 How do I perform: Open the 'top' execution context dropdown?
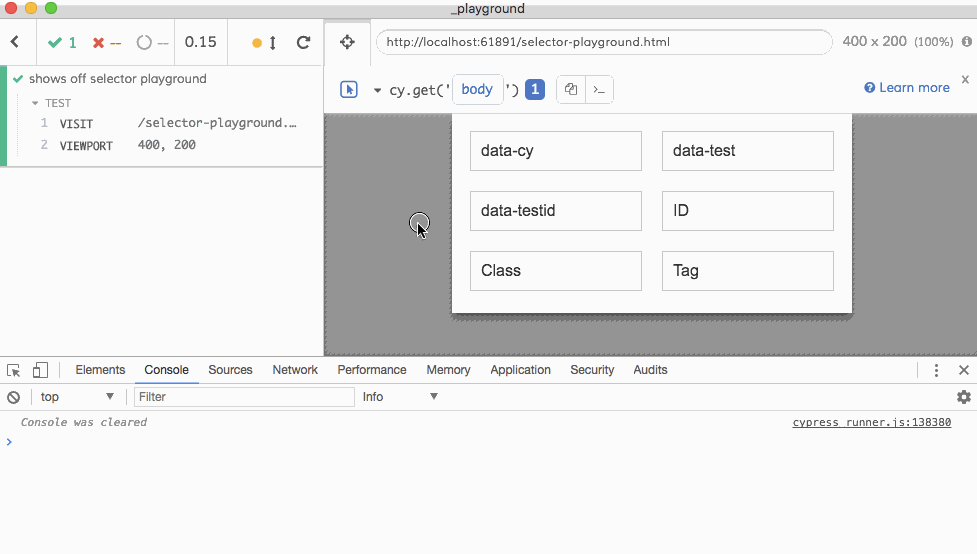click(x=77, y=397)
